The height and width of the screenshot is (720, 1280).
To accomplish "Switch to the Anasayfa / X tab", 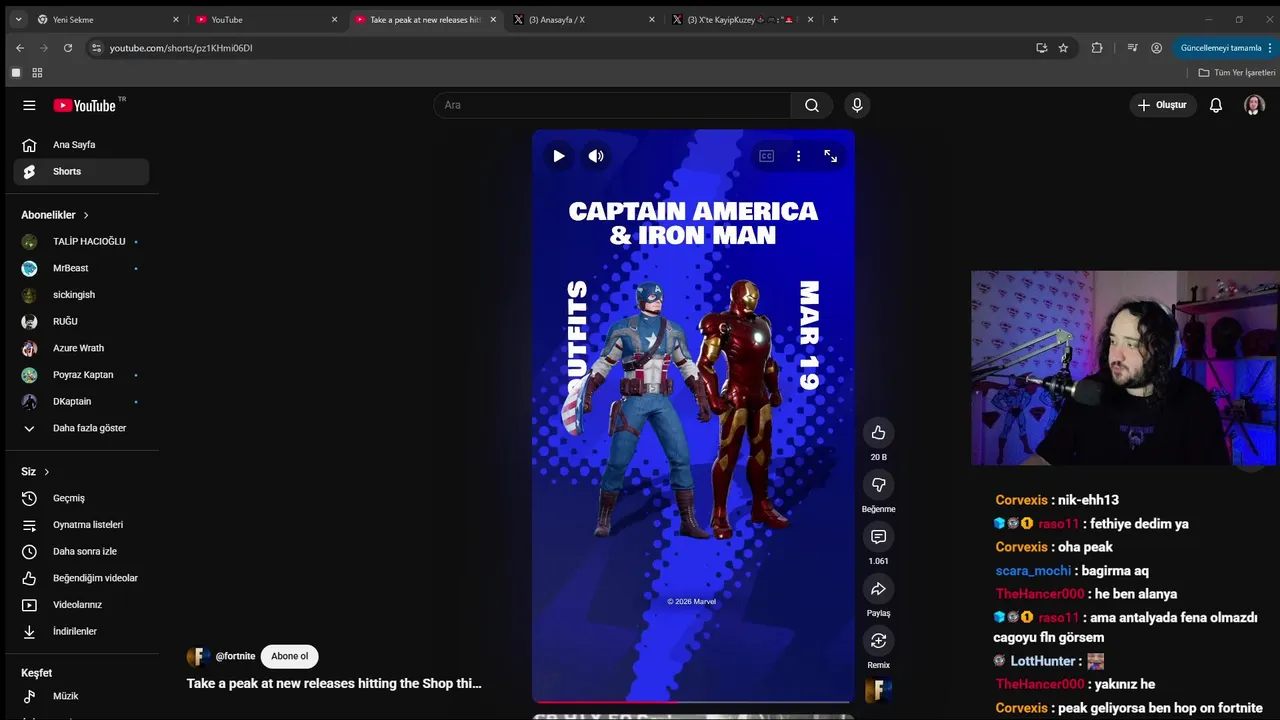I will 585,19.
